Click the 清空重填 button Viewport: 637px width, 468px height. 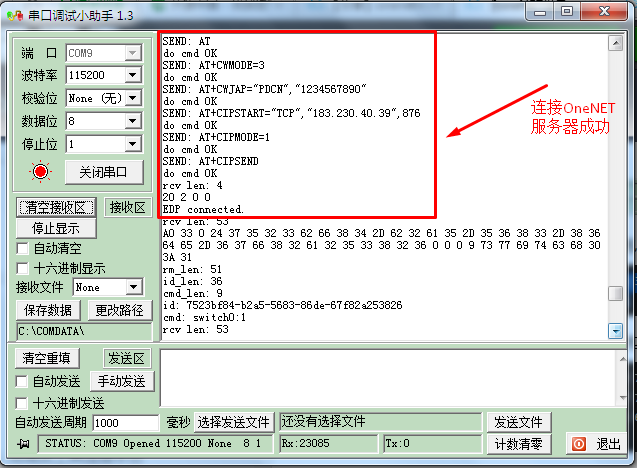(x=47, y=358)
